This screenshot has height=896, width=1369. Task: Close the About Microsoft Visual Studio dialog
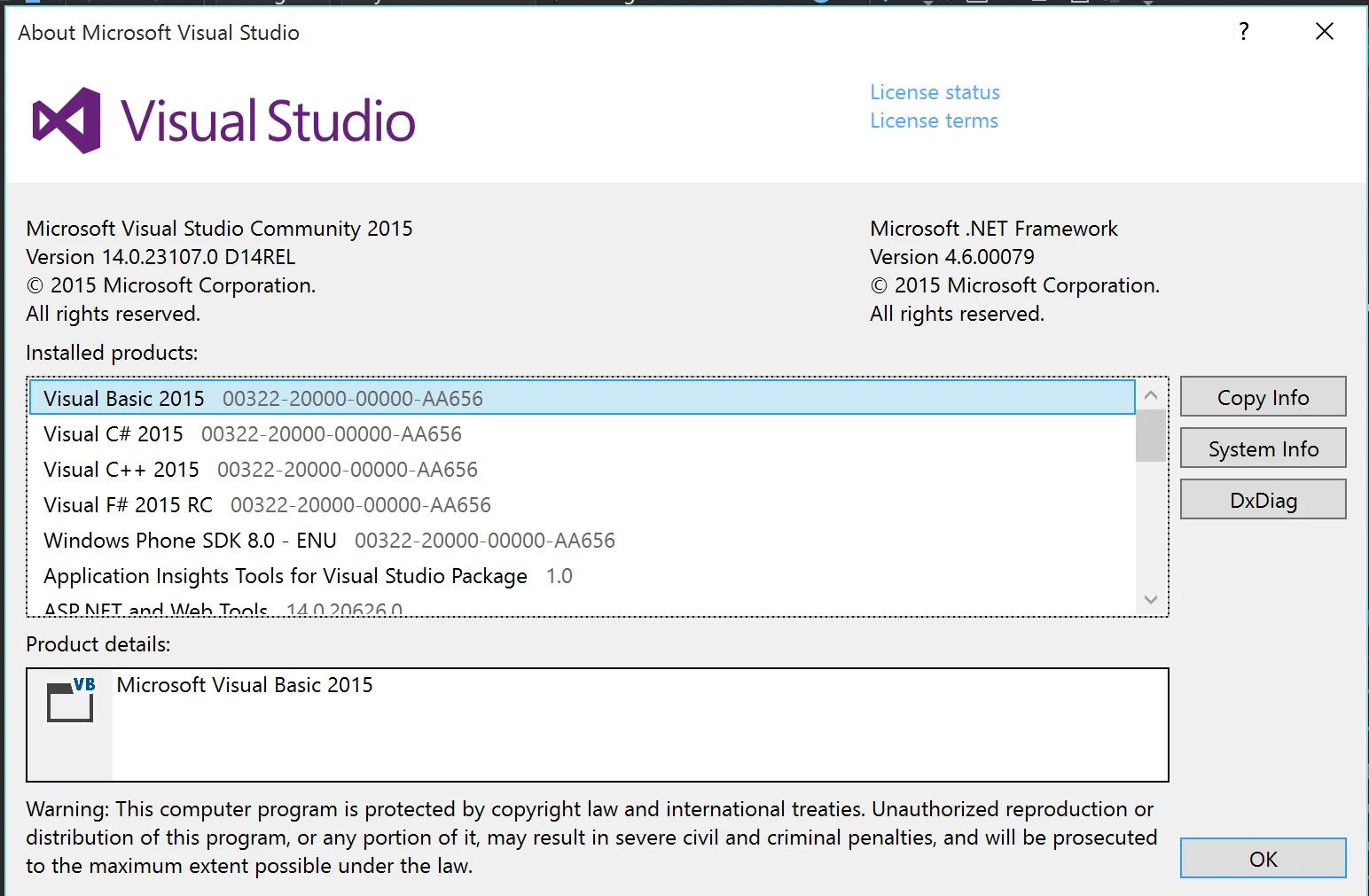tap(1325, 32)
